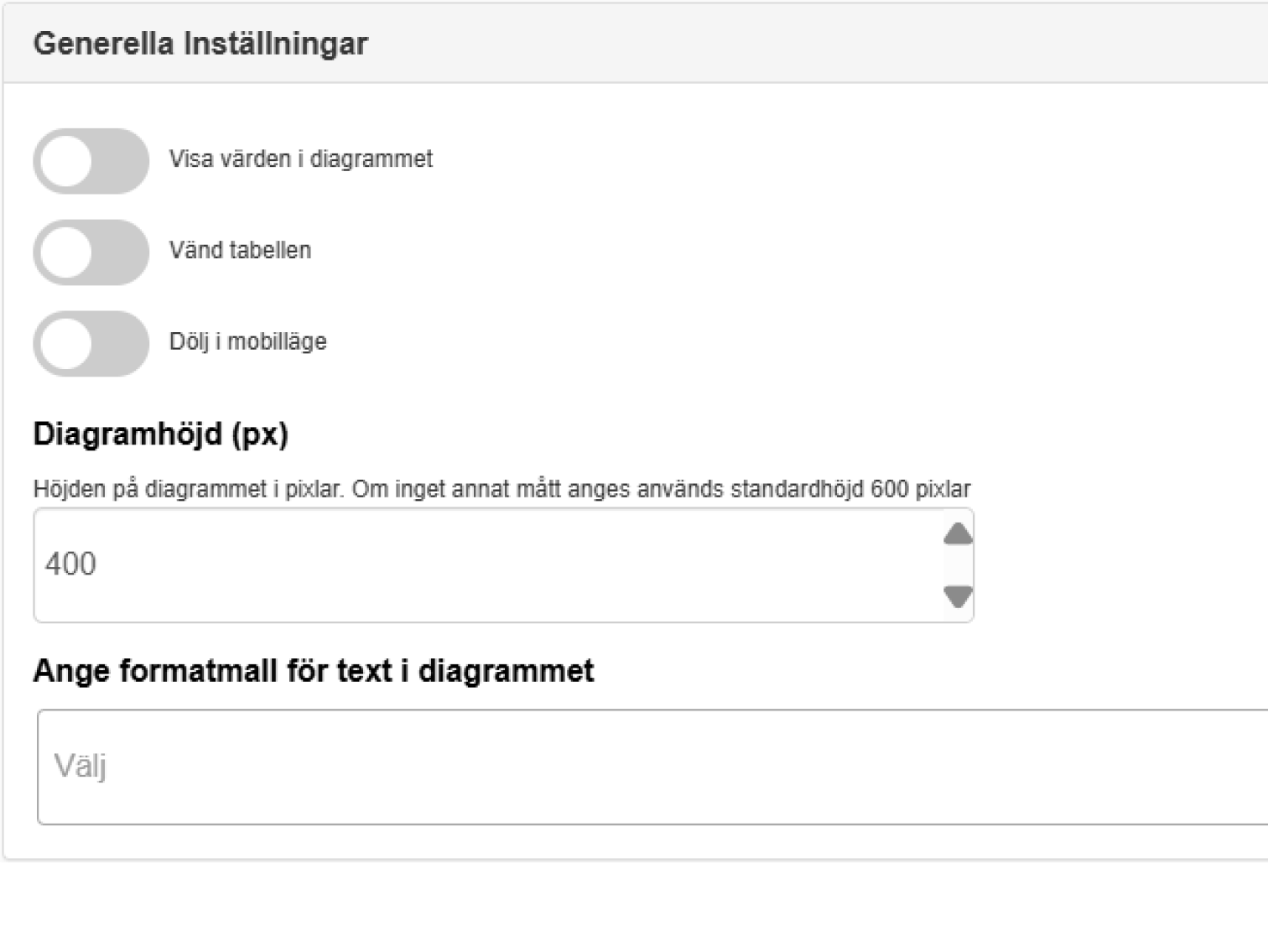Click the Ange formatmall för text heading
Viewport: 1268px width, 952px height.
313,671
